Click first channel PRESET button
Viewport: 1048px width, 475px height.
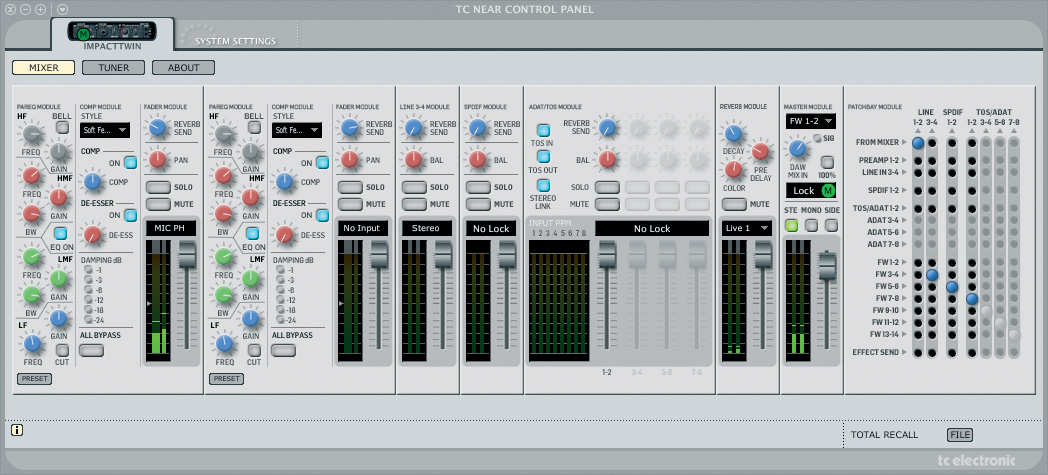coord(34,379)
